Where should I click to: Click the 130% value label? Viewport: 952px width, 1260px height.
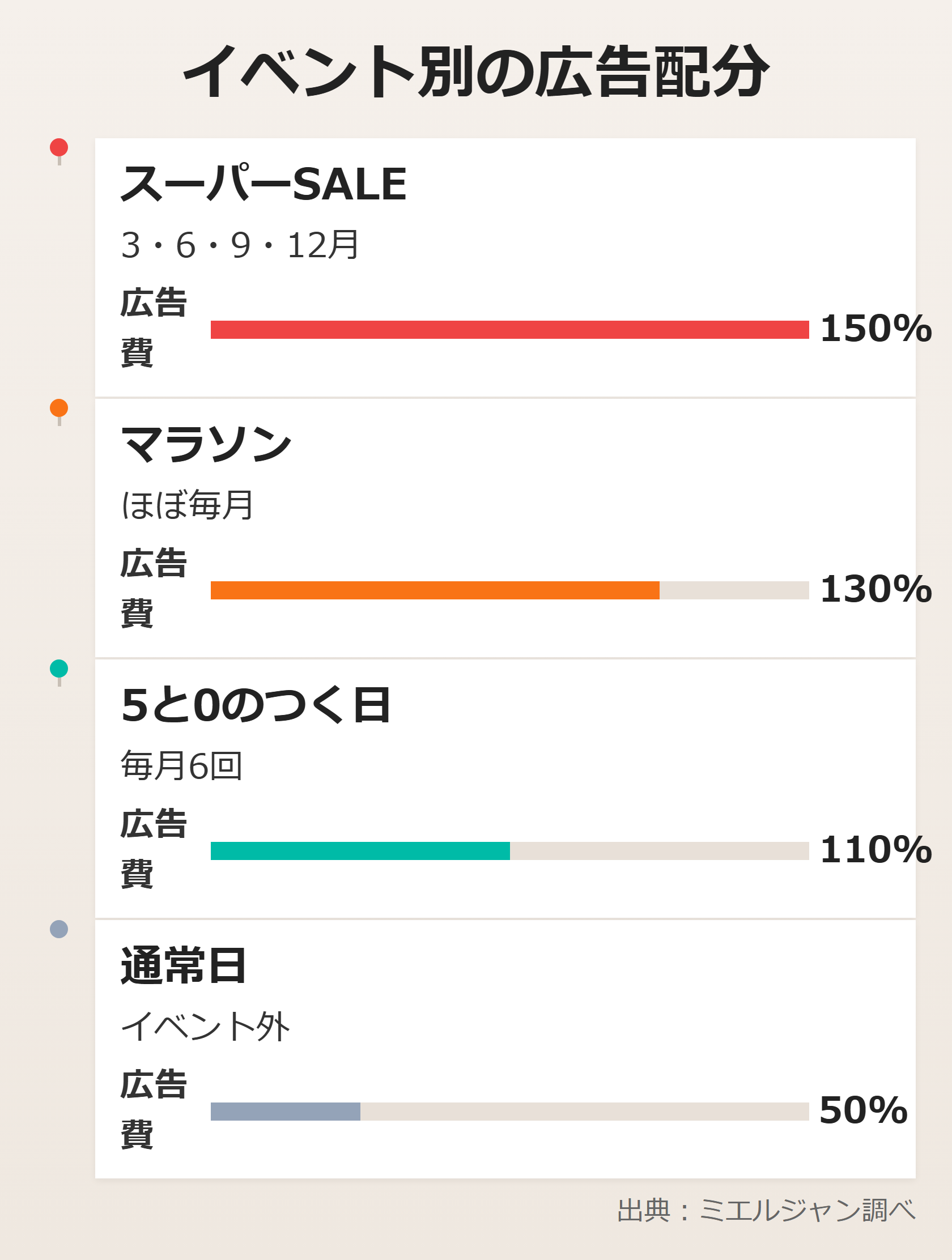coord(875,589)
